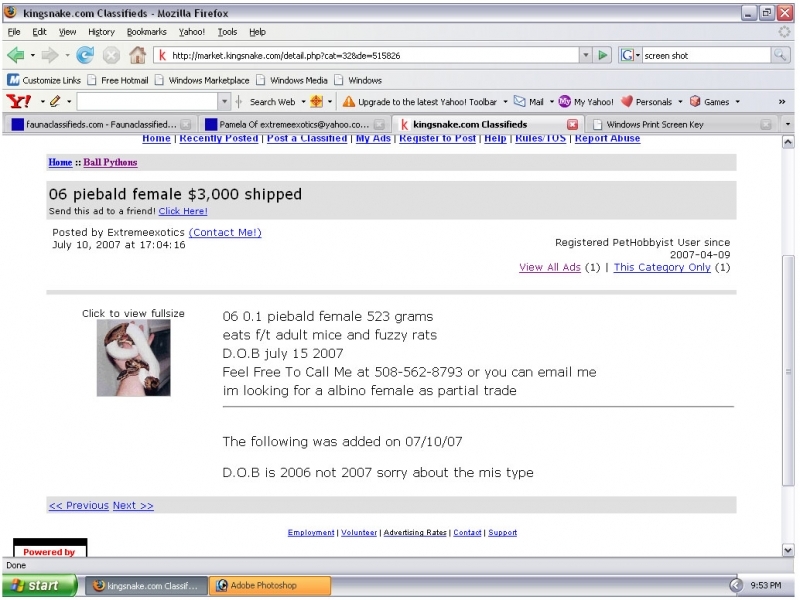This screenshot has width=800, height=600.
Task: Click the piebald snake thumbnail image
Action: coord(133,358)
